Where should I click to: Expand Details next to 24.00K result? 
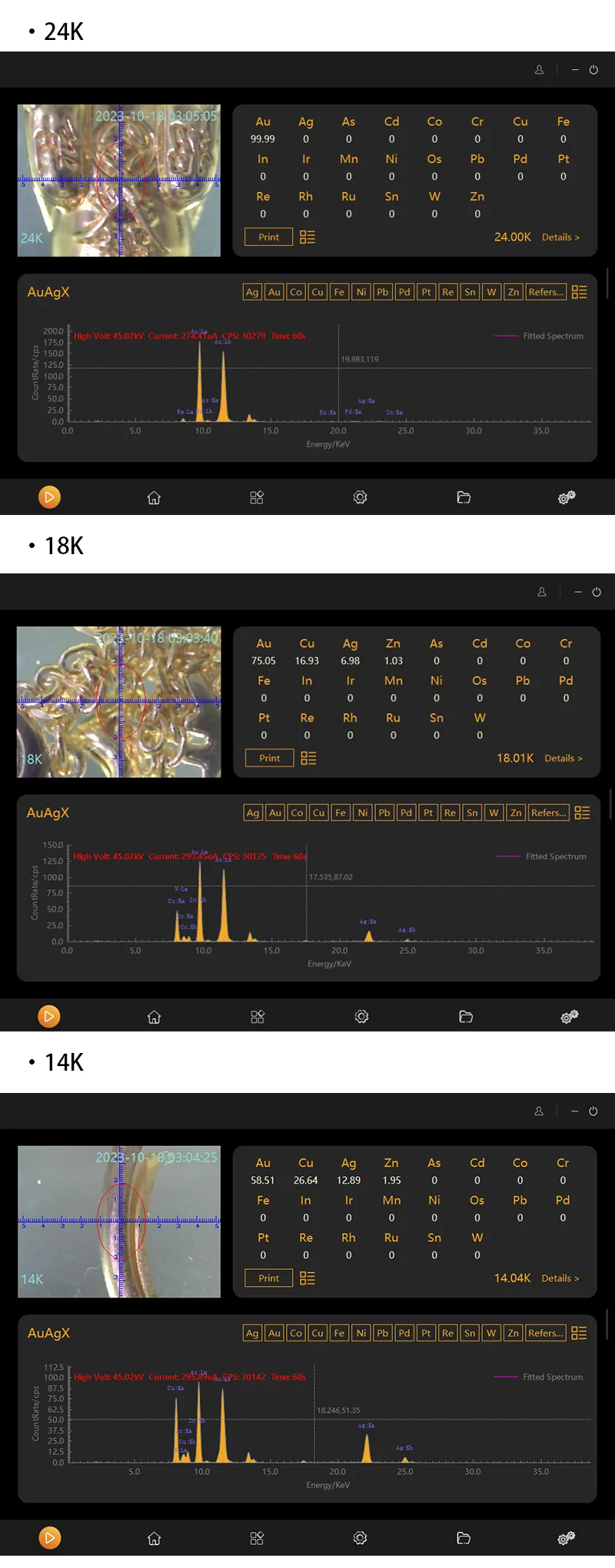[x=560, y=237]
